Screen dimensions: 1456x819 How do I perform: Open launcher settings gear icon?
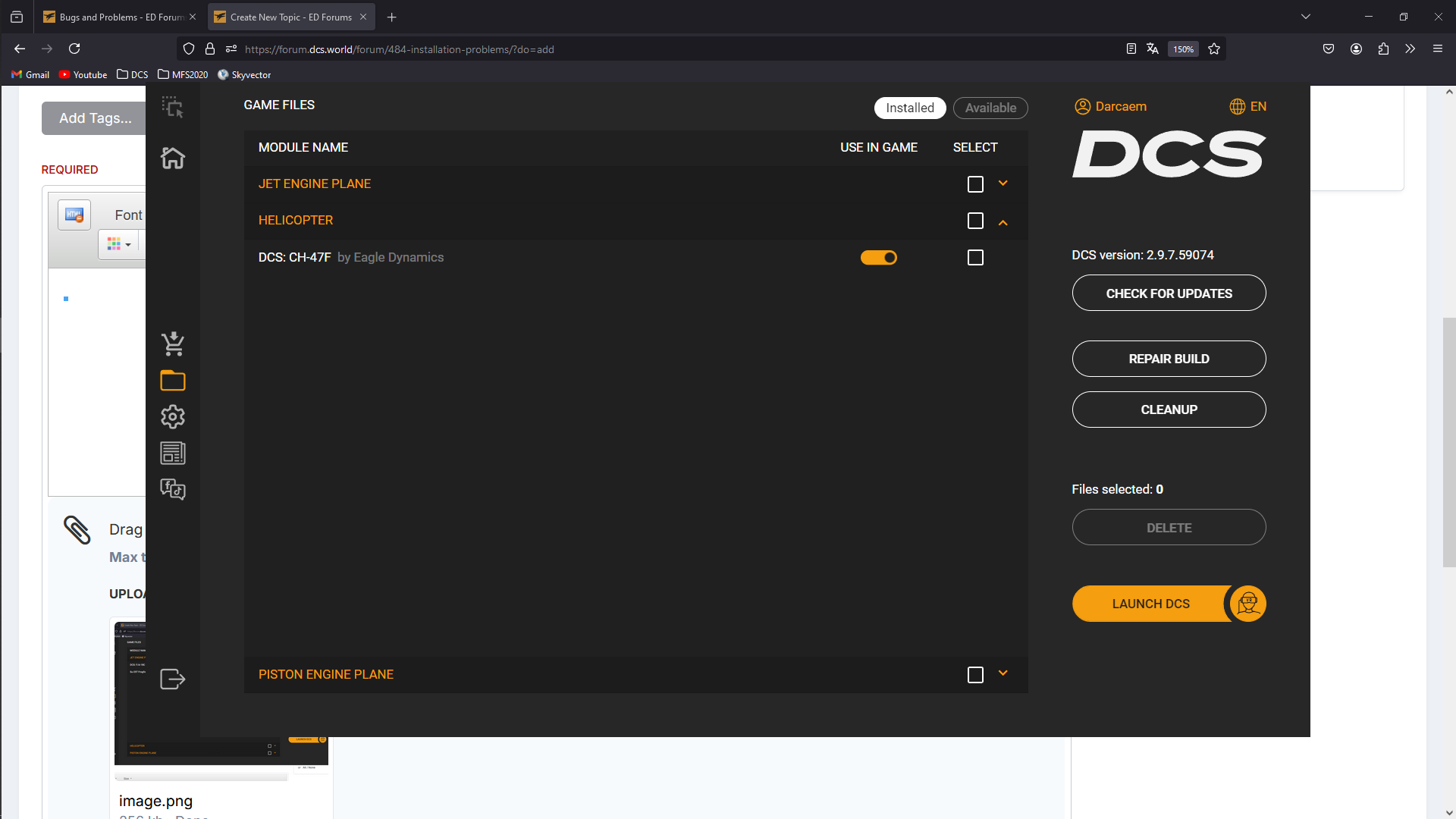(173, 416)
